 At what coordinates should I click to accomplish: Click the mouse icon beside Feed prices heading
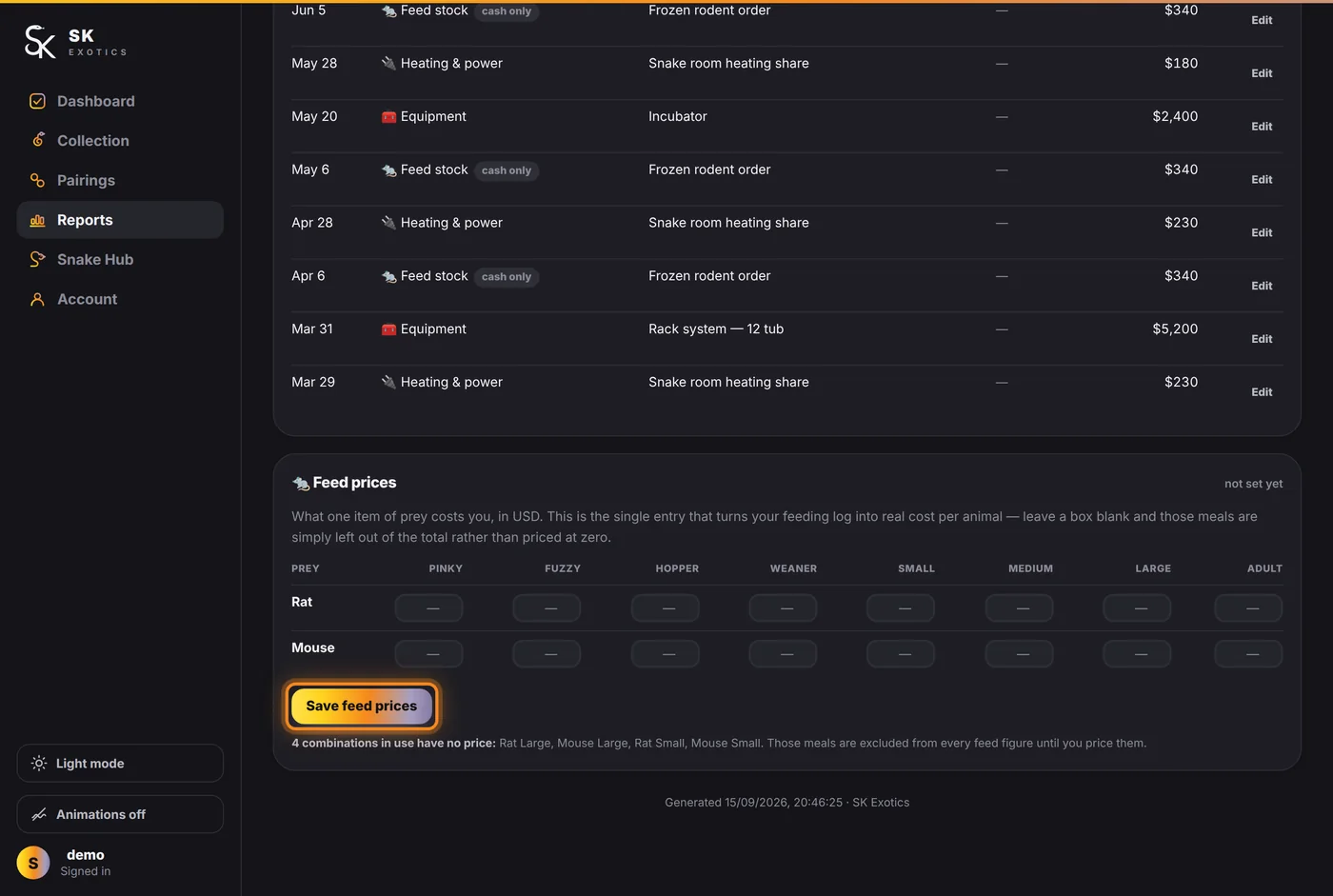click(x=301, y=483)
